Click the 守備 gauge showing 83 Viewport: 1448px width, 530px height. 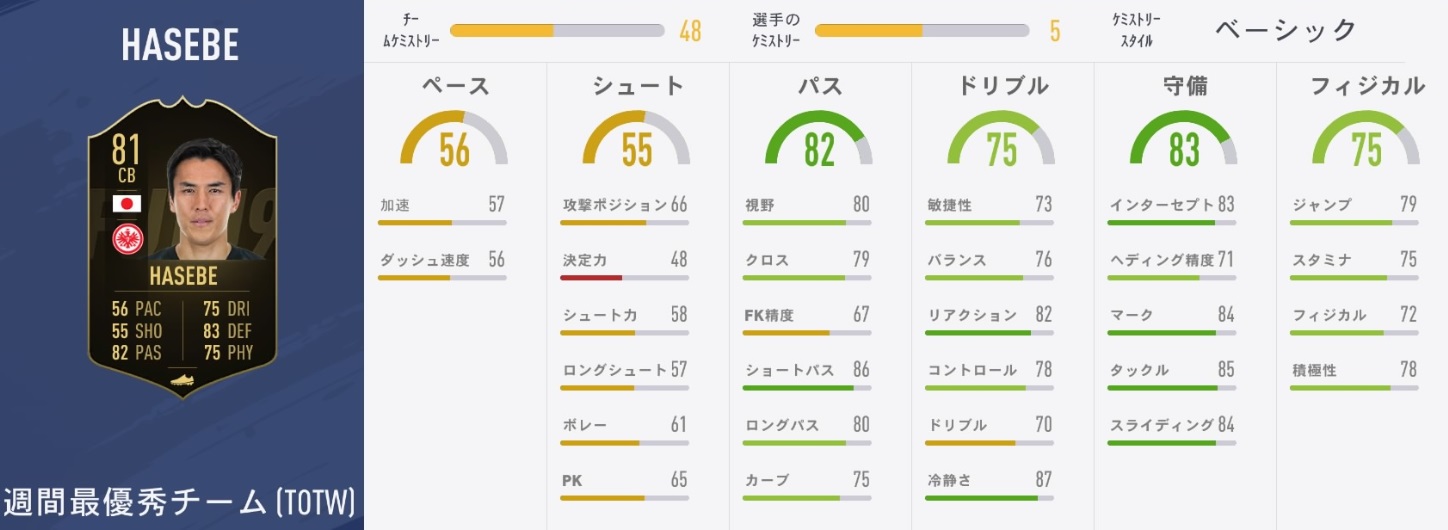[x=1184, y=140]
